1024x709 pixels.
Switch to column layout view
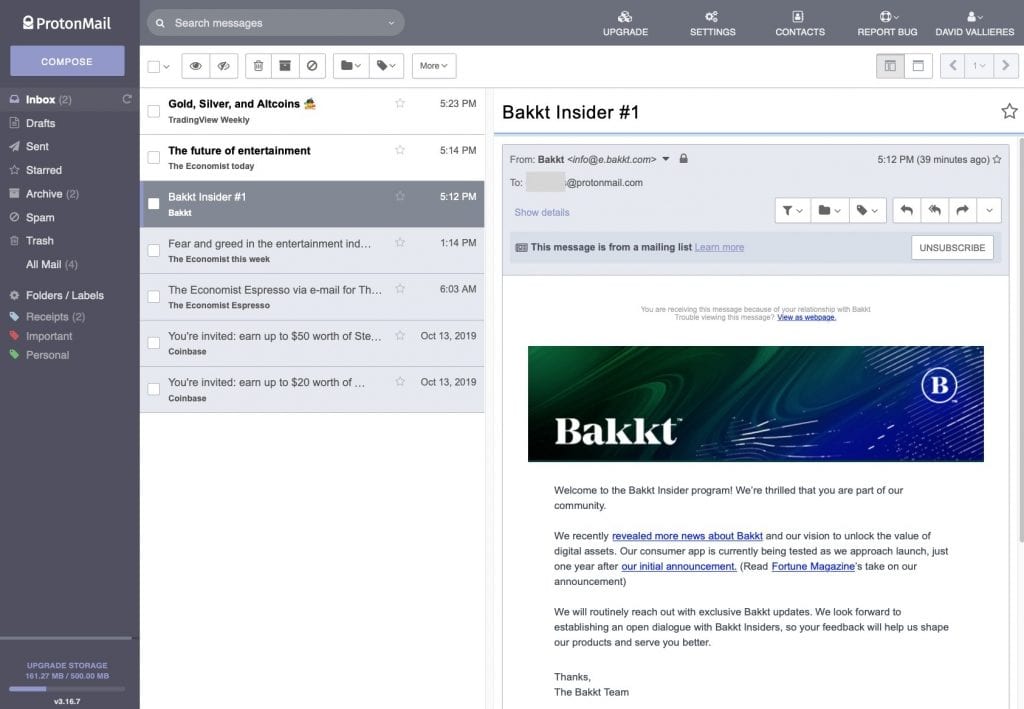890,66
